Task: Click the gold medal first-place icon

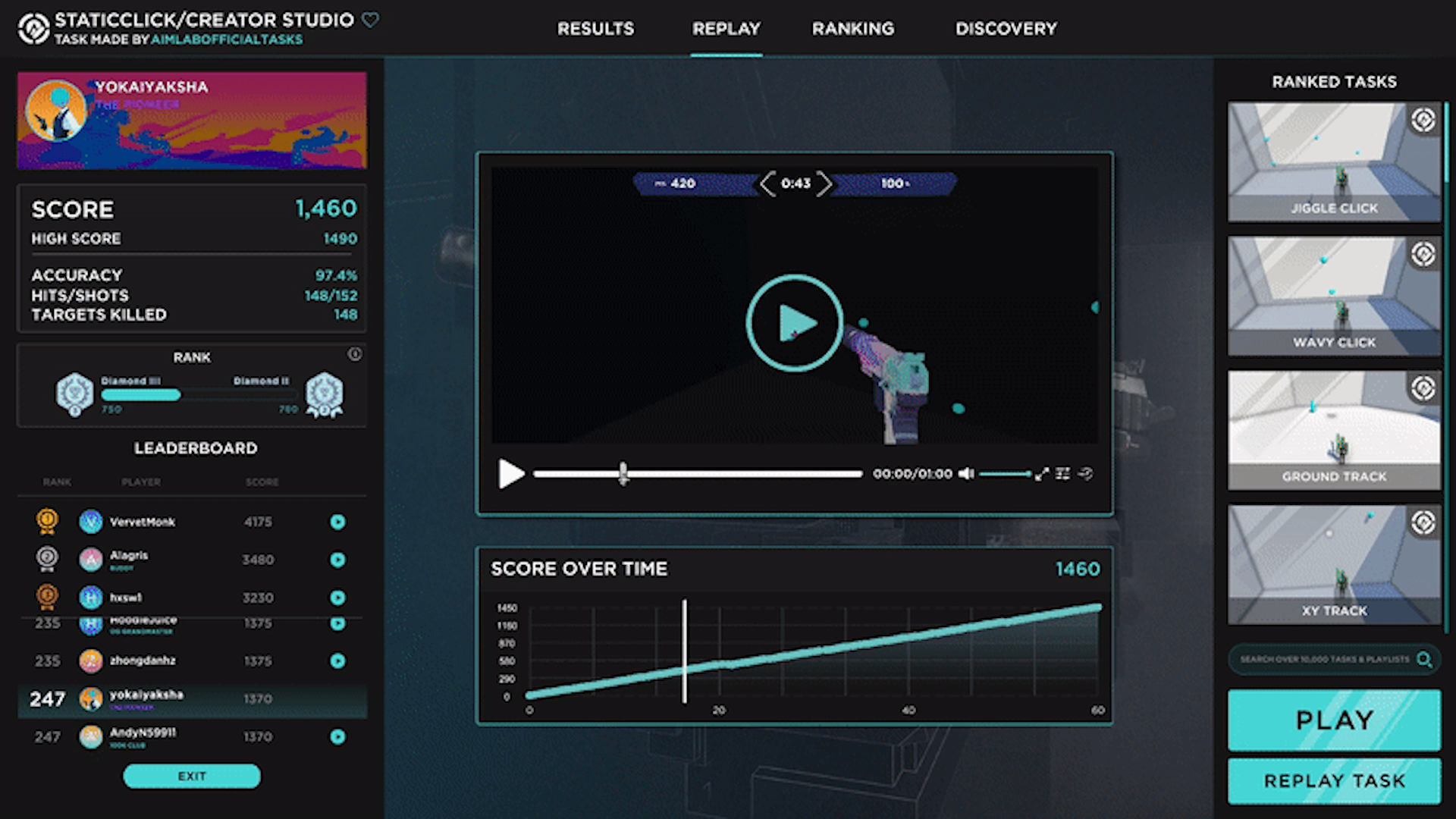Action: 47,521
